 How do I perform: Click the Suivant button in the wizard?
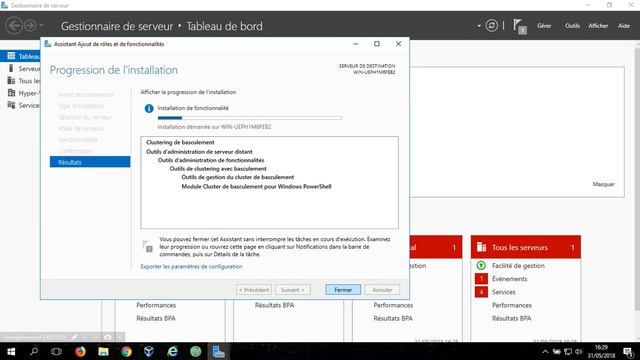293,290
